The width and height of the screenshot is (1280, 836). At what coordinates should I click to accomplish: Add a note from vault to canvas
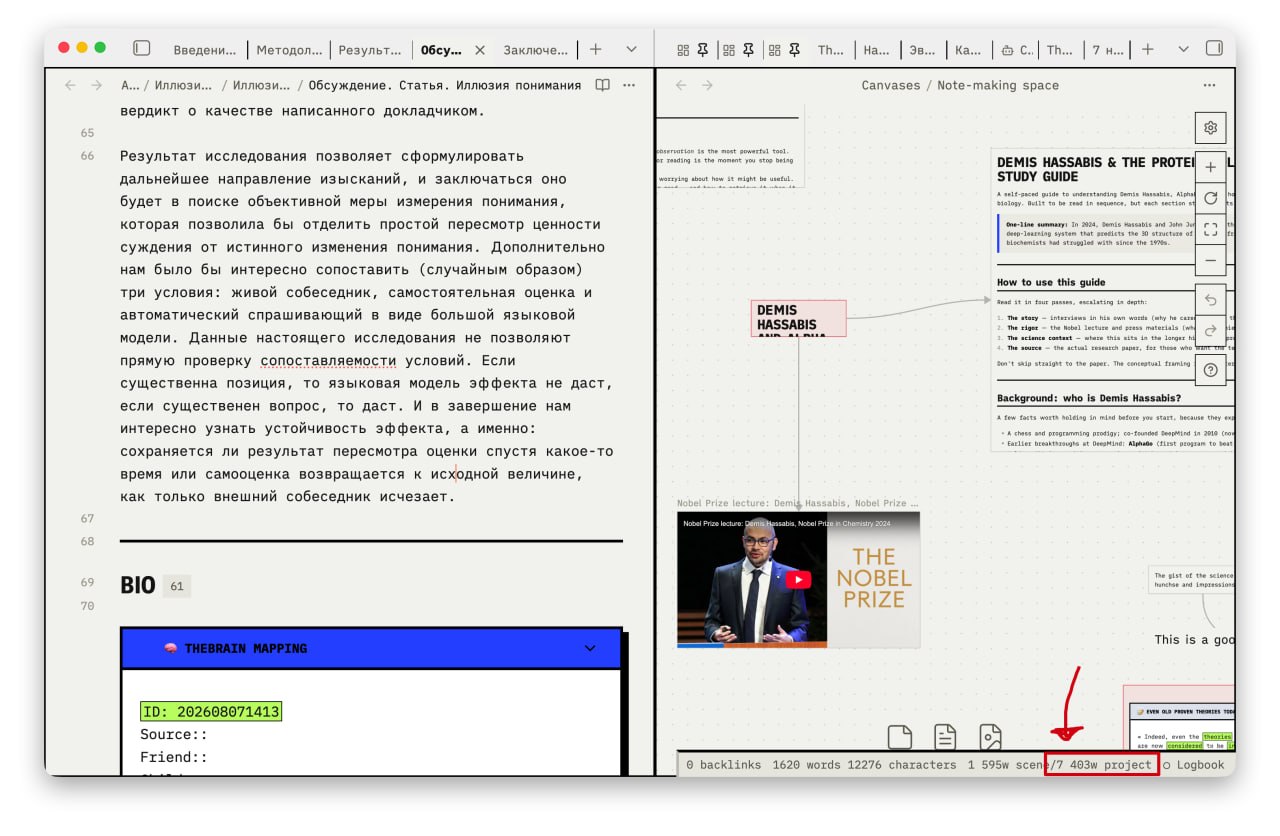pos(945,737)
